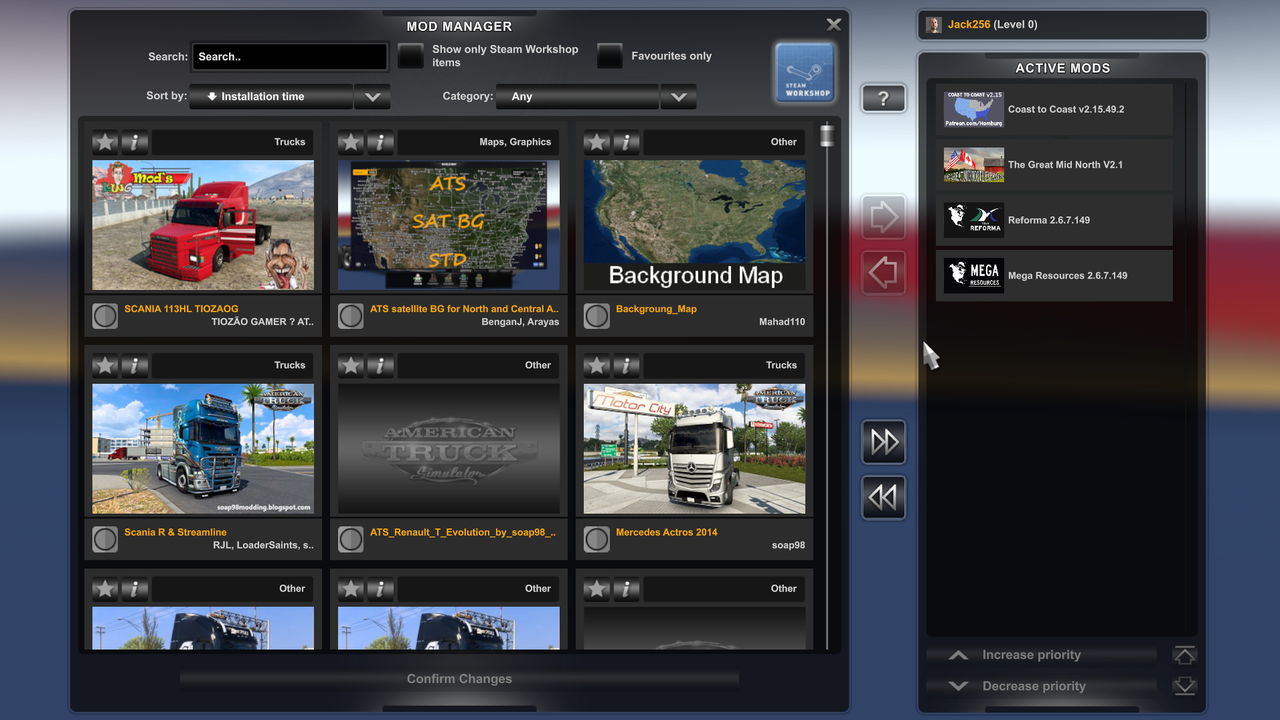View info for the Mercedes Actros 2014 mod

[x=626, y=365]
